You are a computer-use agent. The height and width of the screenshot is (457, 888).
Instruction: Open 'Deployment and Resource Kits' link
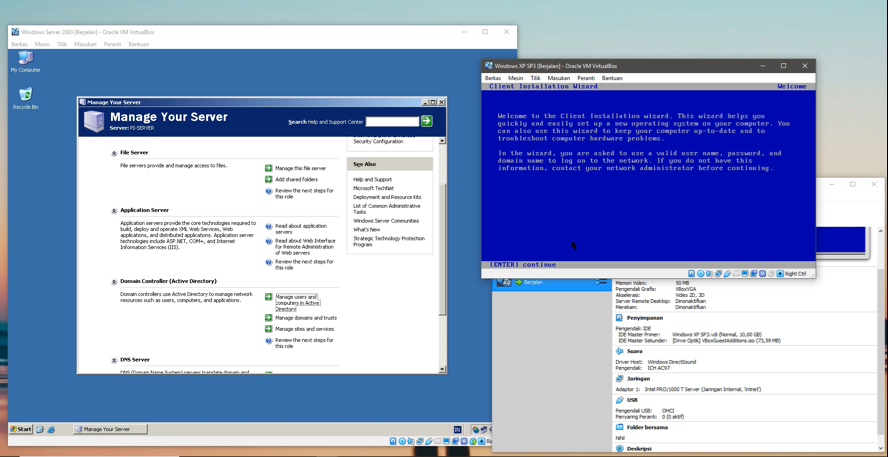point(387,197)
